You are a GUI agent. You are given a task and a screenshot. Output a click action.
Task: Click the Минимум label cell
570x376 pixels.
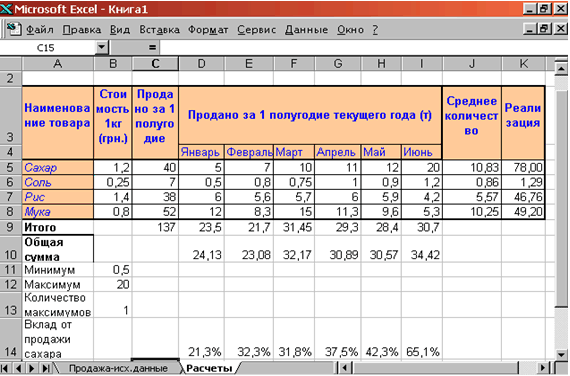point(58,270)
